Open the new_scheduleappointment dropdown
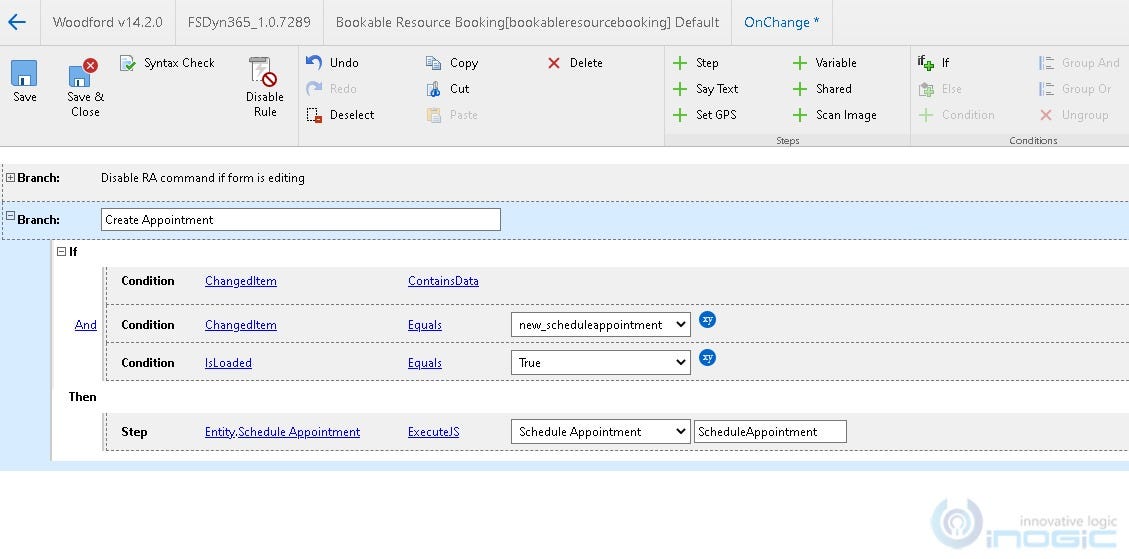The height and width of the screenshot is (559, 1129). click(601, 324)
